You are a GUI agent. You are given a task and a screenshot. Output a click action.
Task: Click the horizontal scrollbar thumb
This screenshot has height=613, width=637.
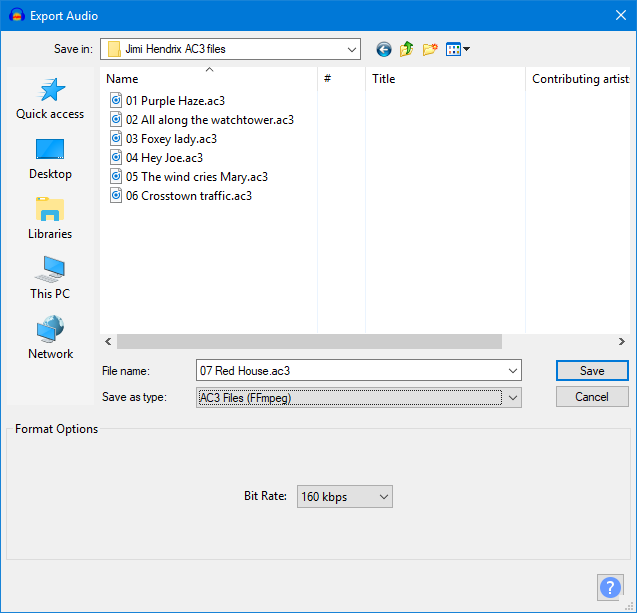click(309, 342)
